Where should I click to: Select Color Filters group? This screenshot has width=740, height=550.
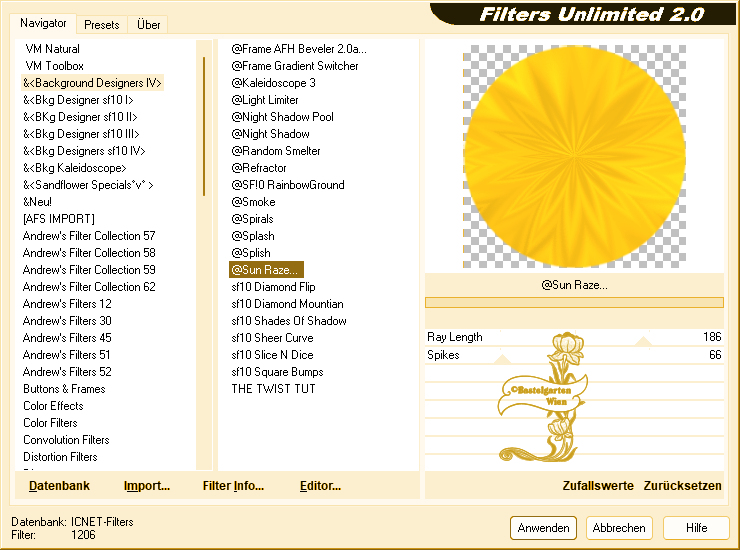tap(50, 423)
